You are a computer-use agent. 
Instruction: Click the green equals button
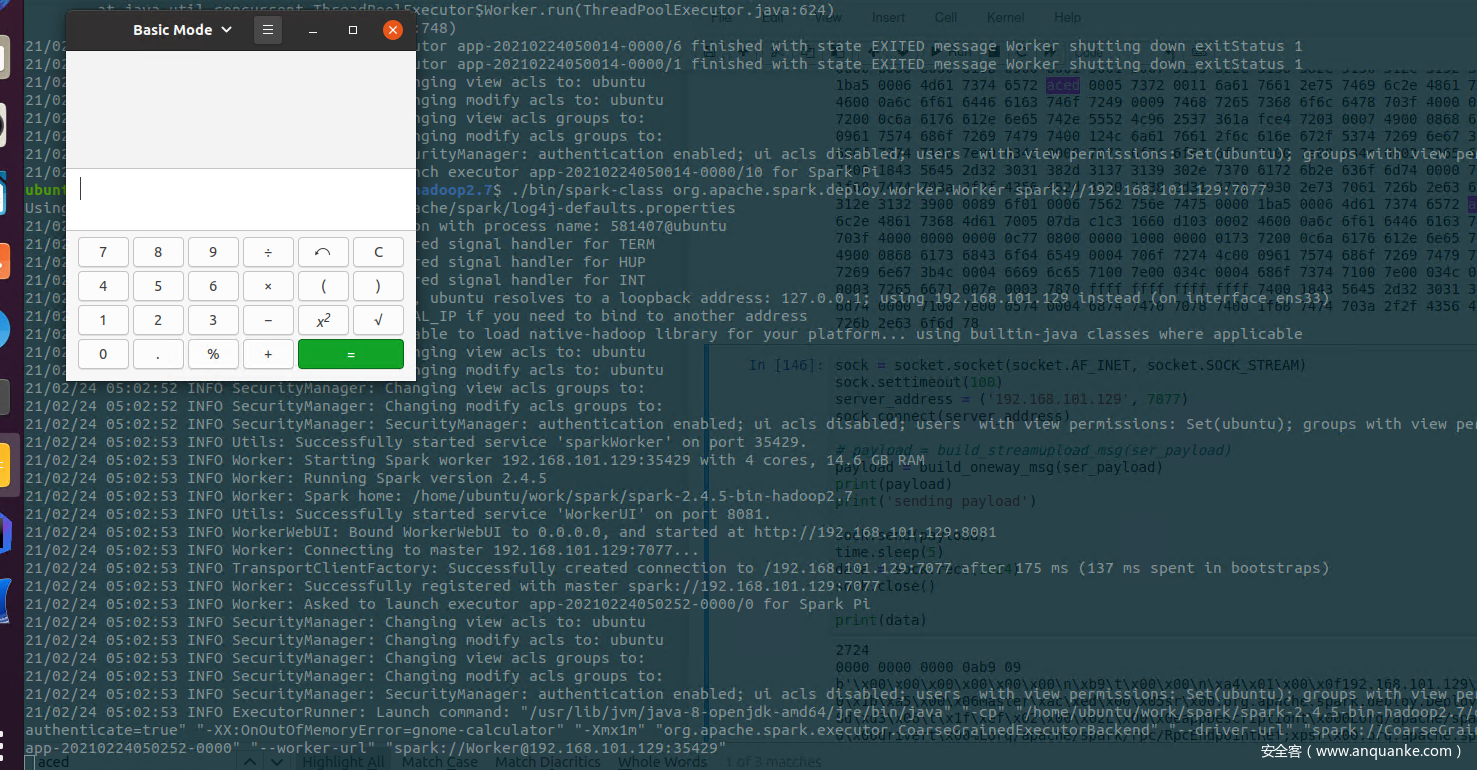(351, 354)
